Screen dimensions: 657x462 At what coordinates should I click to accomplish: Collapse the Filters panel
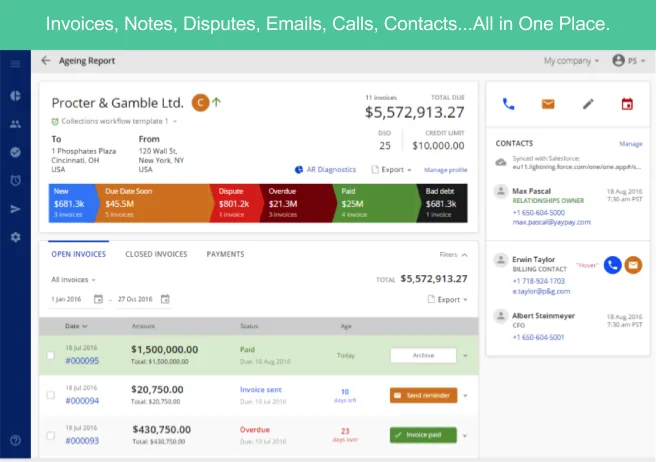pyautogui.click(x=453, y=255)
